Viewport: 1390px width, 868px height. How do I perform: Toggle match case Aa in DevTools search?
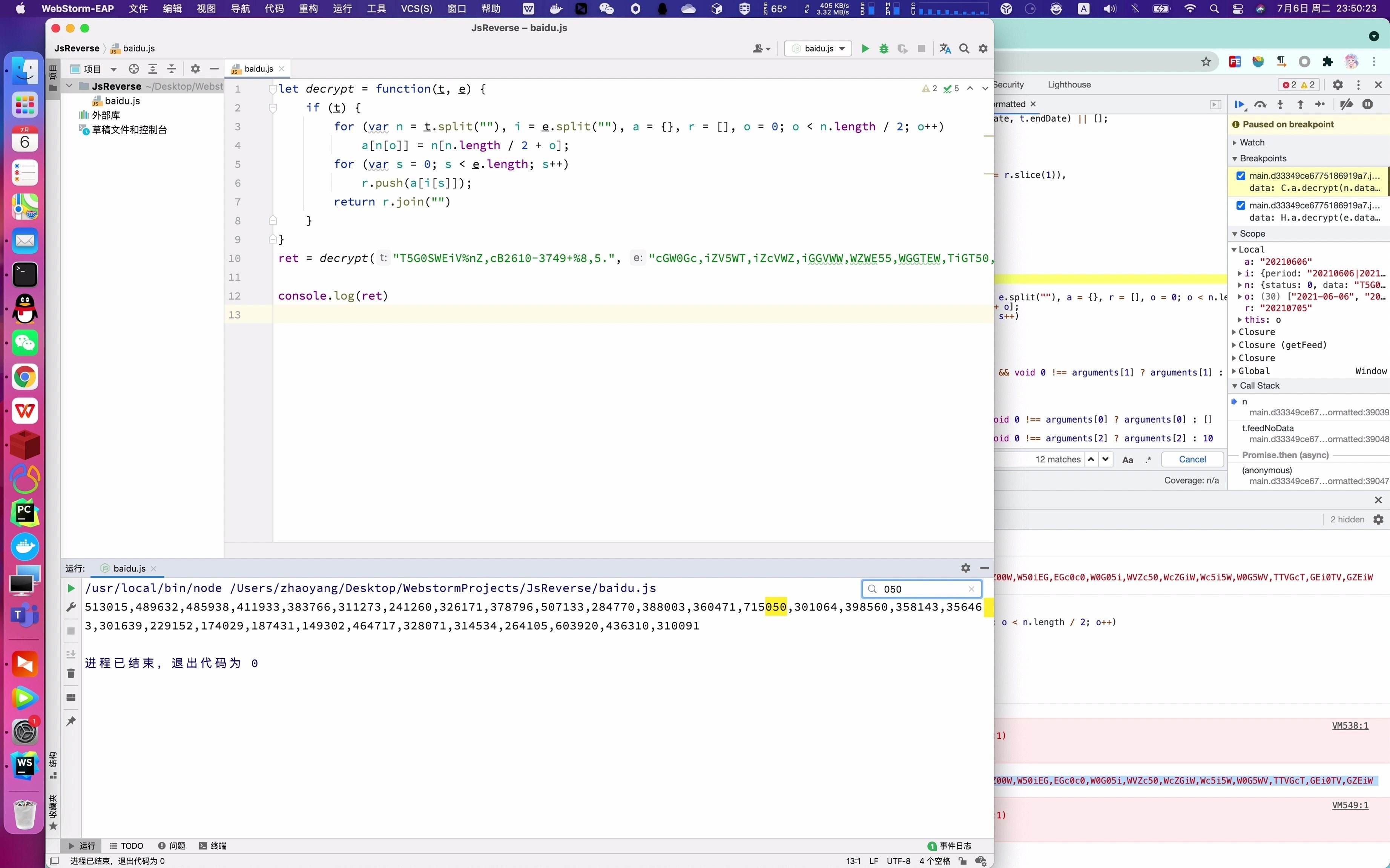coord(1128,460)
